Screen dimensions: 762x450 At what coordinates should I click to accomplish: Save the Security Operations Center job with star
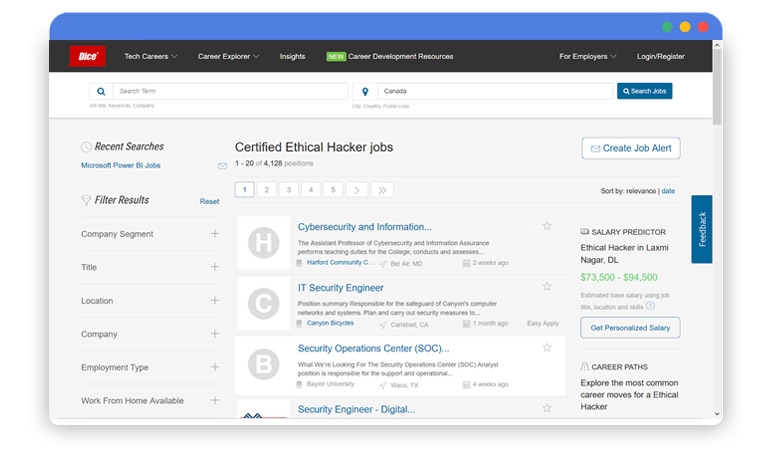pyautogui.click(x=547, y=347)
